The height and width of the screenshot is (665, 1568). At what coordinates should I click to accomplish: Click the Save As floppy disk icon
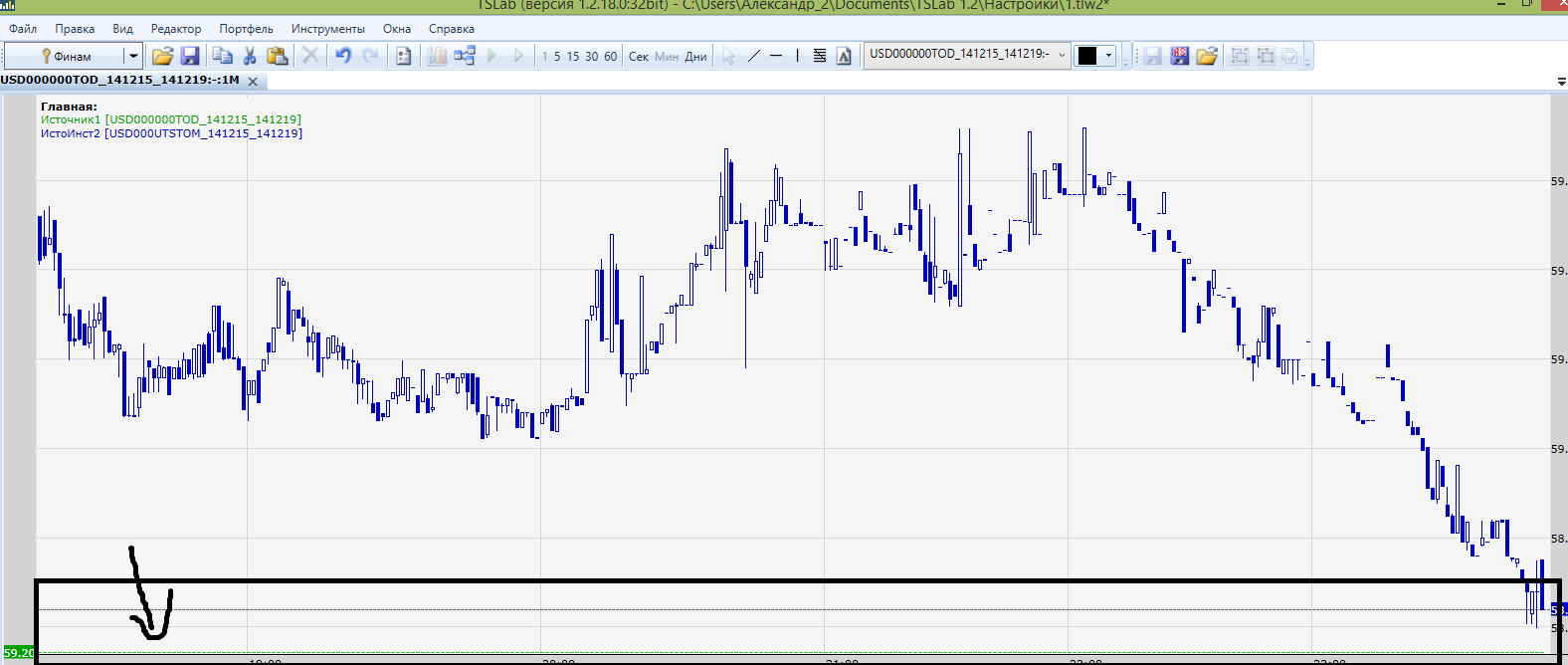pyautogui.click(x=1179, y=56)
